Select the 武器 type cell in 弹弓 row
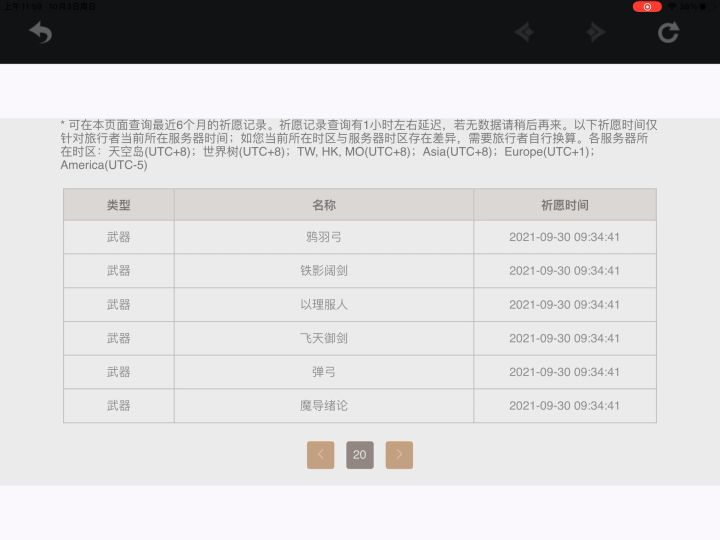 pos(118,372)
